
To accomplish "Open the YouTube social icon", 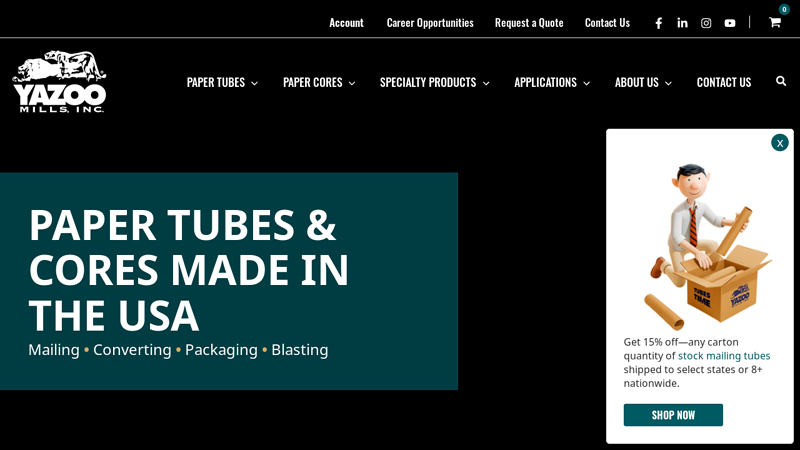I will [730, 23].
